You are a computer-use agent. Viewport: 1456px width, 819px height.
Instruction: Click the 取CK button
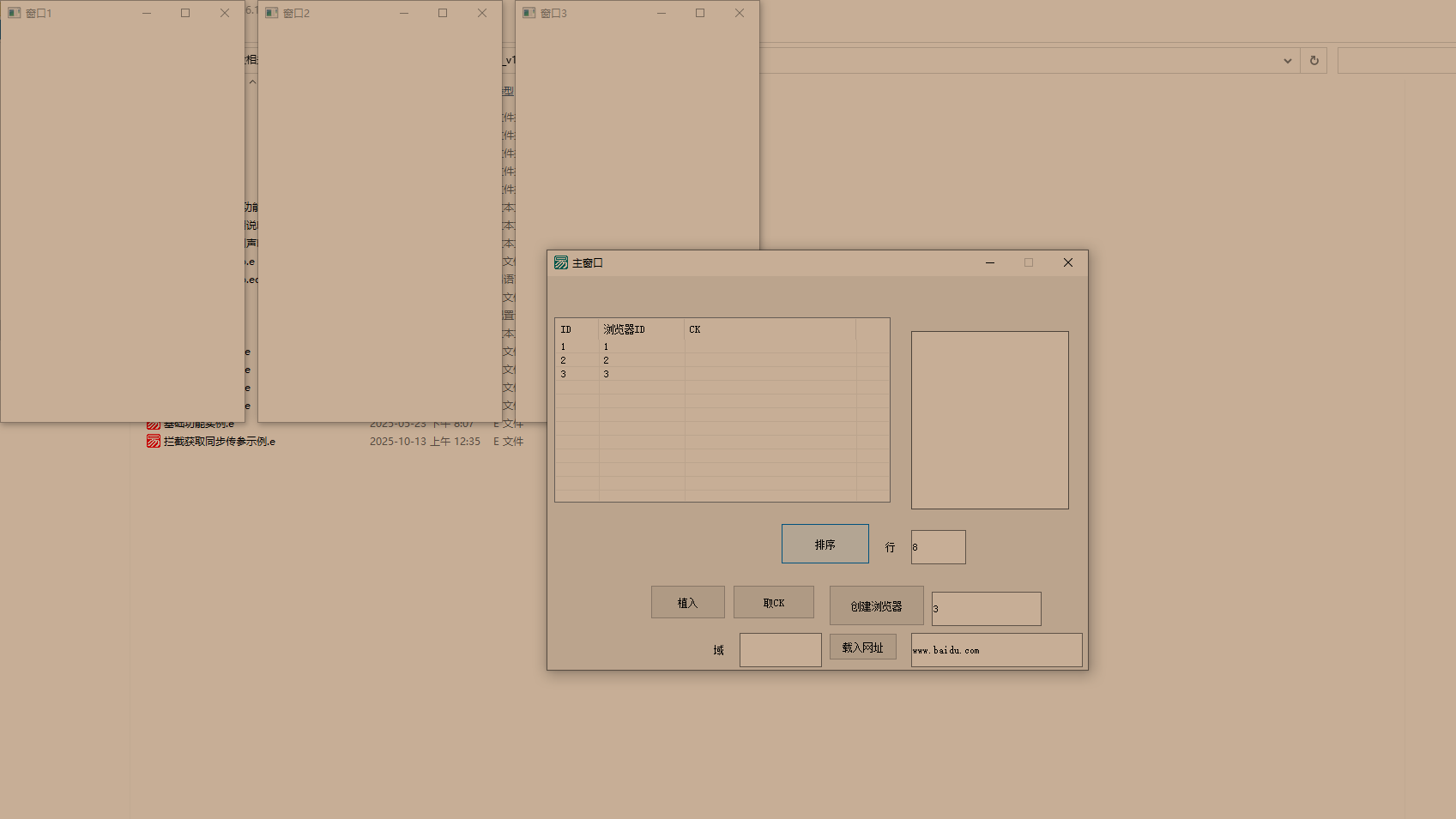click(773, 602)
